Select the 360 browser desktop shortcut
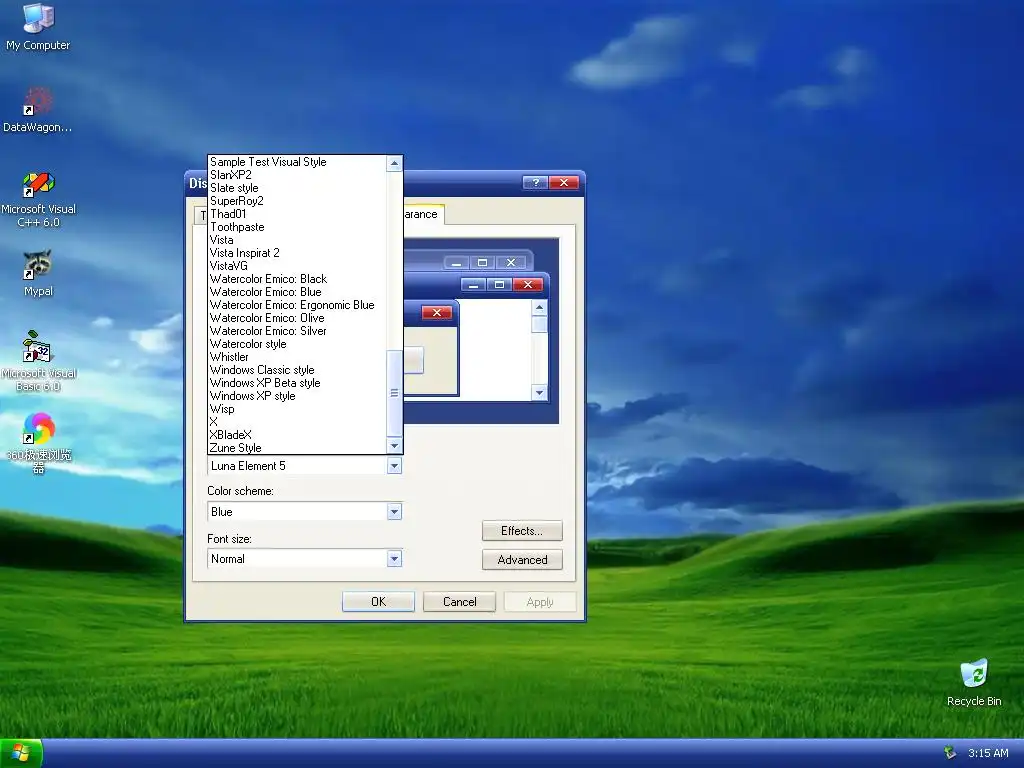1024x768 pixels. pos(38,443)
